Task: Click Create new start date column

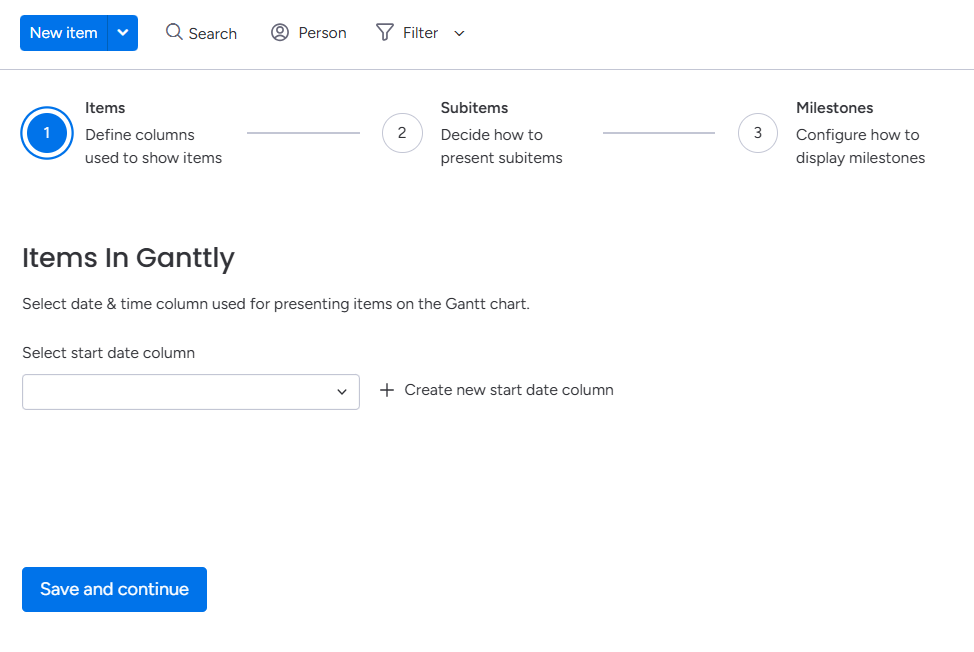Action: (509, 390)
